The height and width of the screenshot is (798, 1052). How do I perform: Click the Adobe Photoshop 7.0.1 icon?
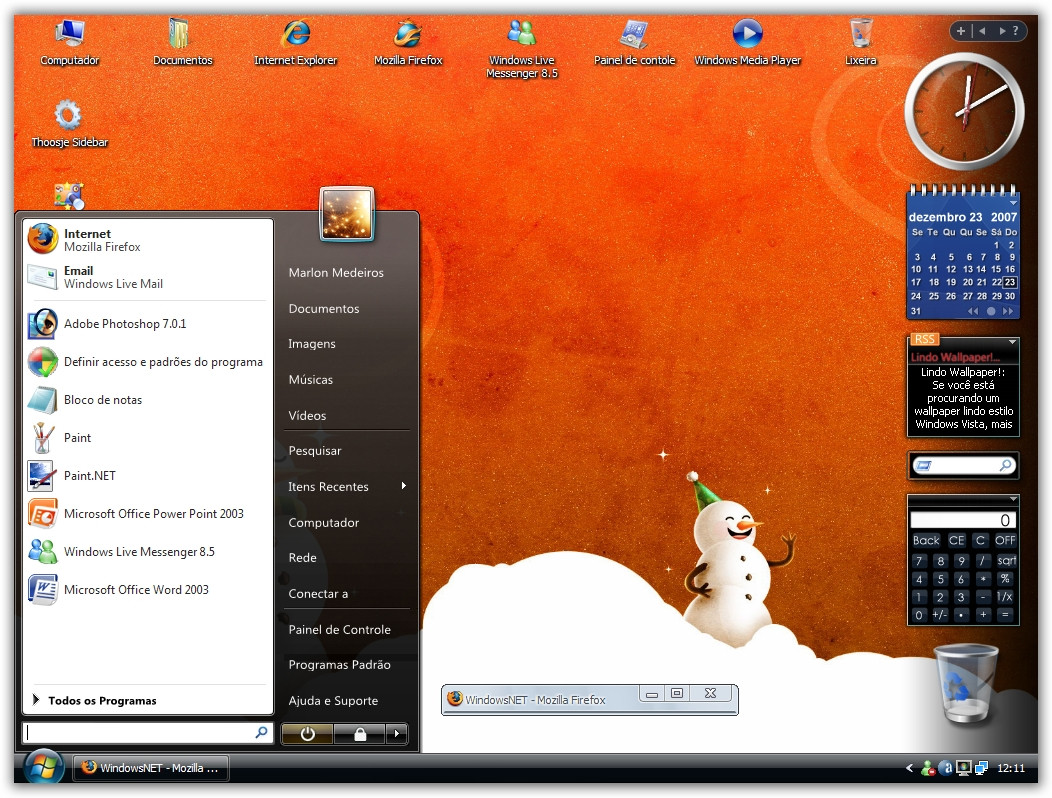click(43, 323)
